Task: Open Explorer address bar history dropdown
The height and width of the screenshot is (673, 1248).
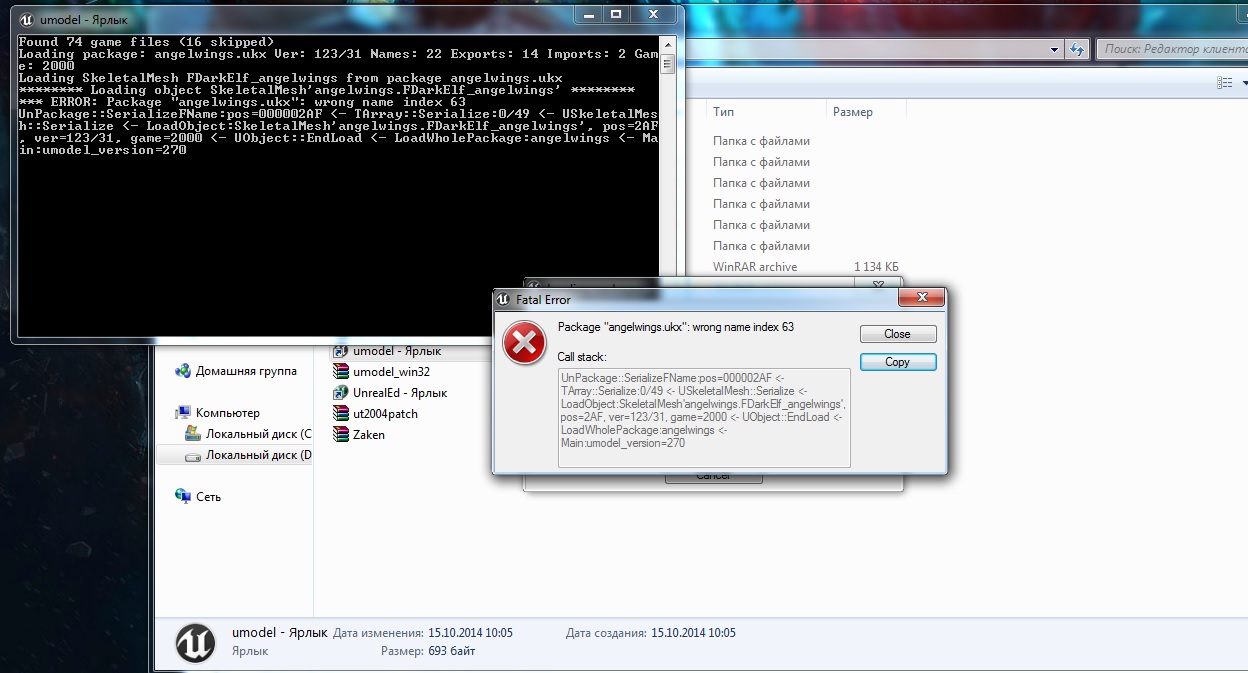Action: 1056,49
